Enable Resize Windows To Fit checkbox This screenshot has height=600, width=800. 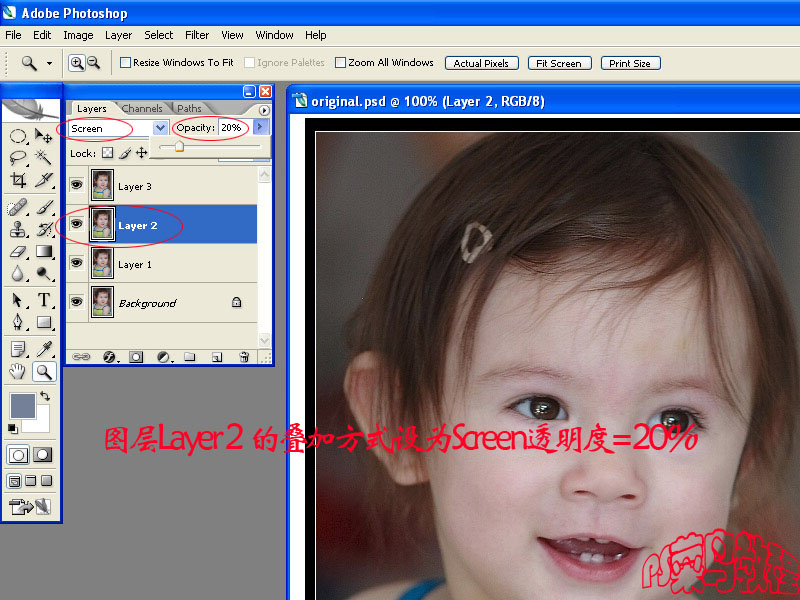pos(125,62)
